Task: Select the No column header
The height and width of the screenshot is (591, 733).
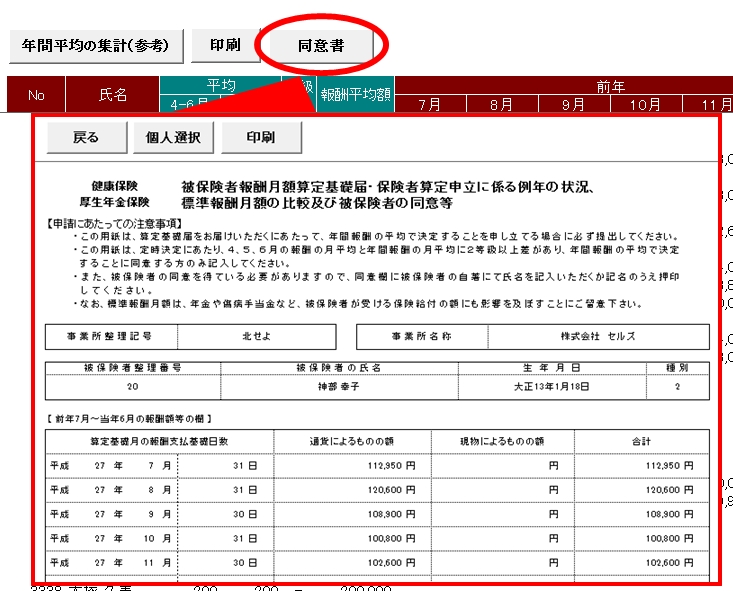Action: [36, 95]
